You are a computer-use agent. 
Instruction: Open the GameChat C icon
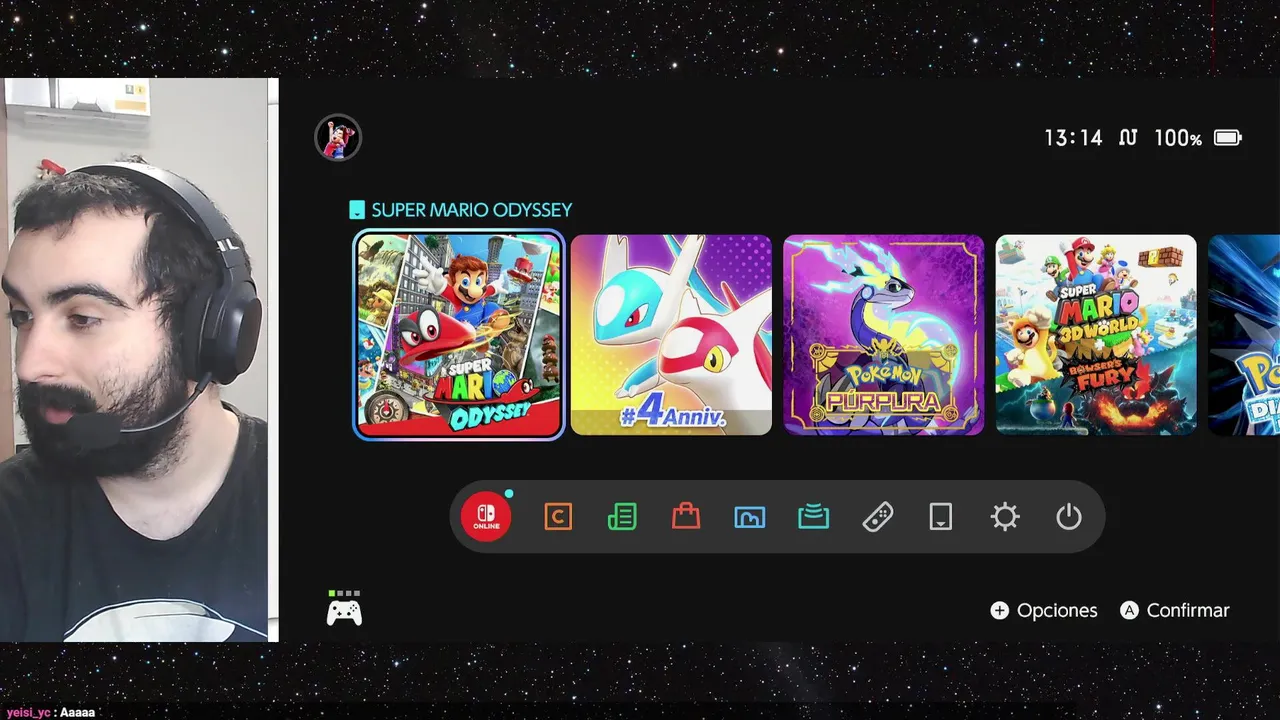tap(558, 517)
